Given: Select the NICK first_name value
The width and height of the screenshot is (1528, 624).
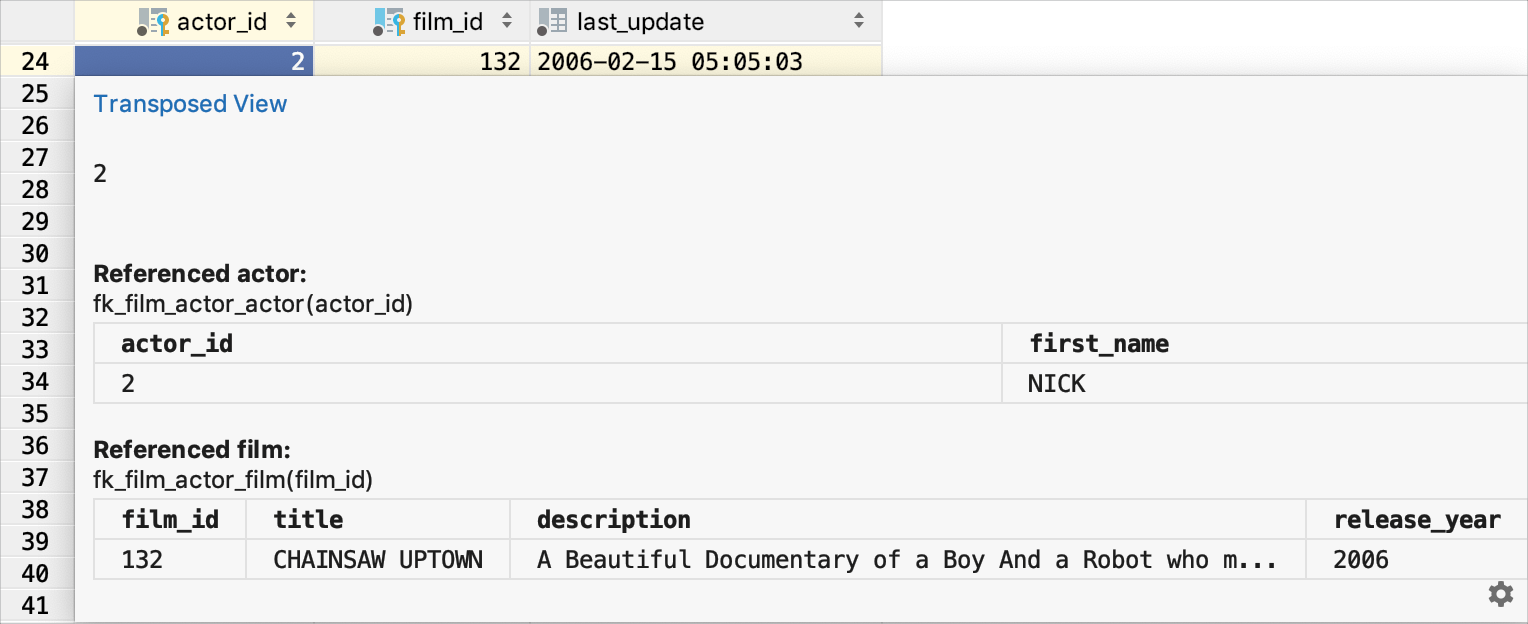Looking at the screenshot, I should pyautogui.click(x=1055, y=383).
